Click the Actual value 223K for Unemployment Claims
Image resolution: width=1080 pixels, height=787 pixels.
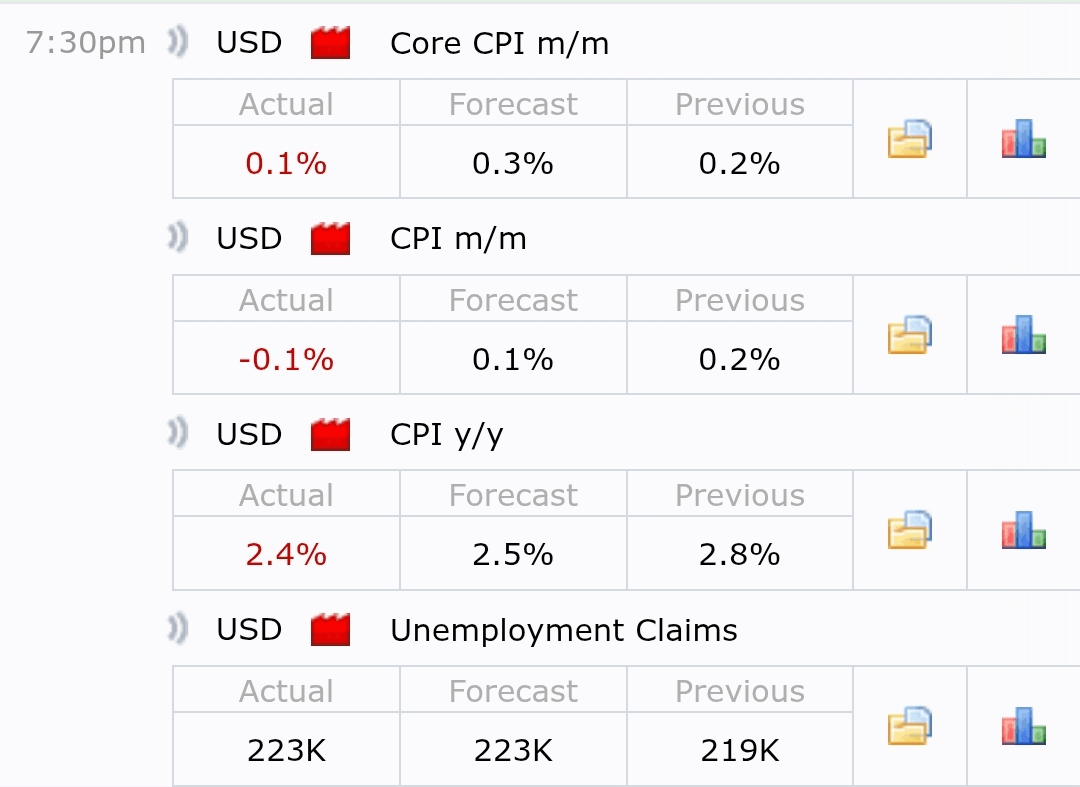click(x=286, y=749)
